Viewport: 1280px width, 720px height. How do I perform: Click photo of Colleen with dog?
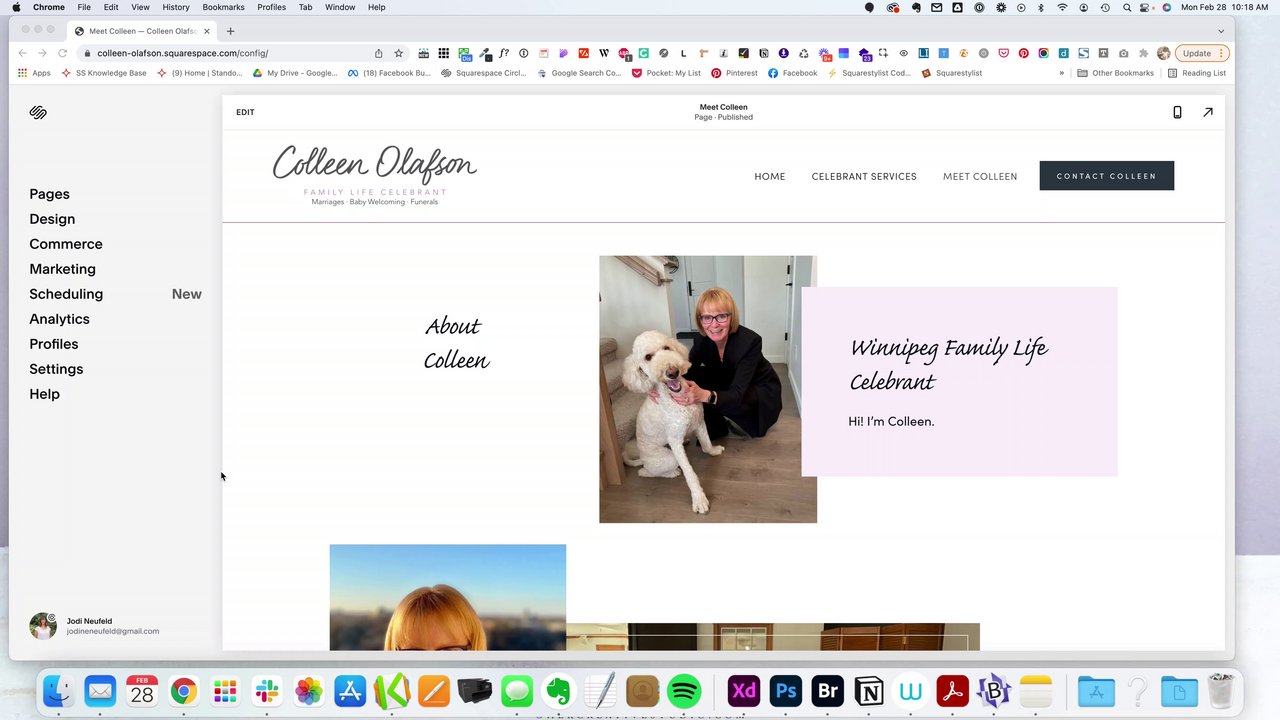tap(708, 389)
